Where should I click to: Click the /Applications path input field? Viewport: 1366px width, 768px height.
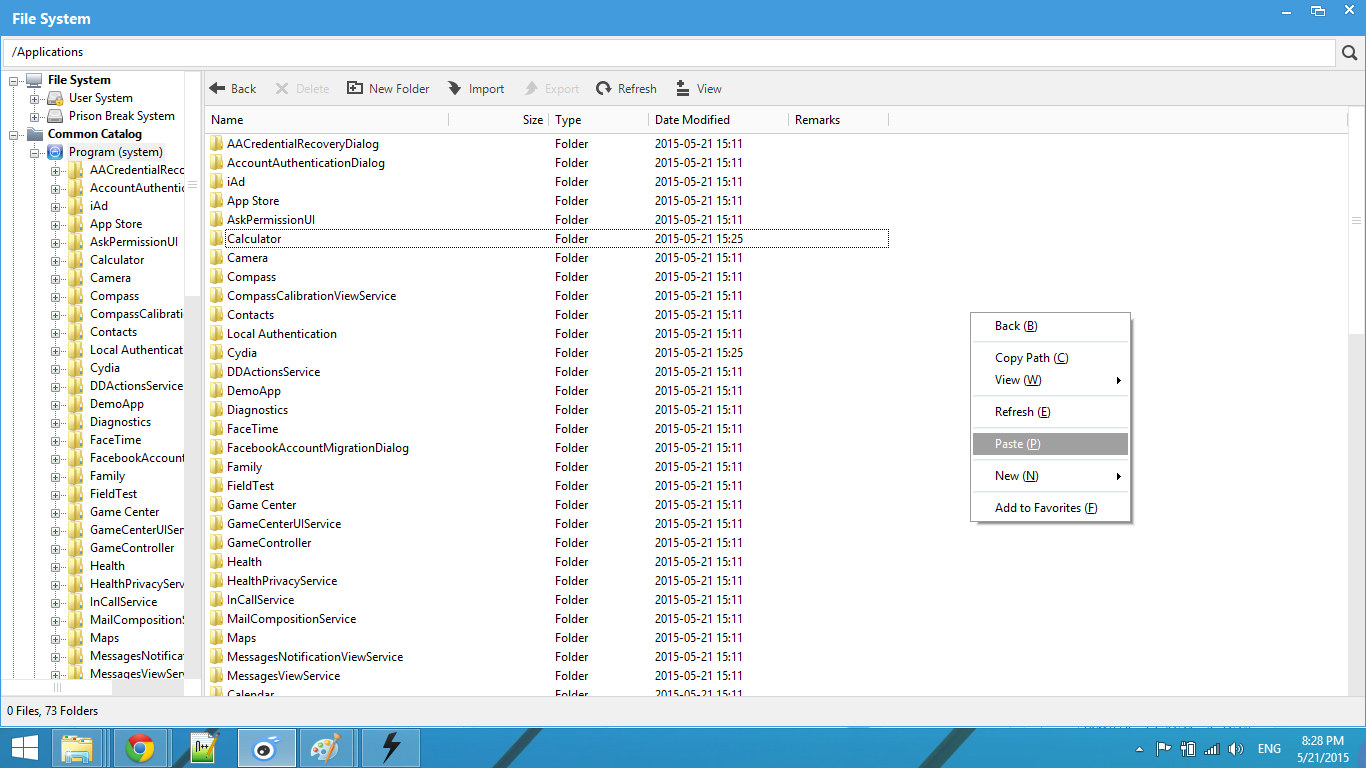point(668,52)
